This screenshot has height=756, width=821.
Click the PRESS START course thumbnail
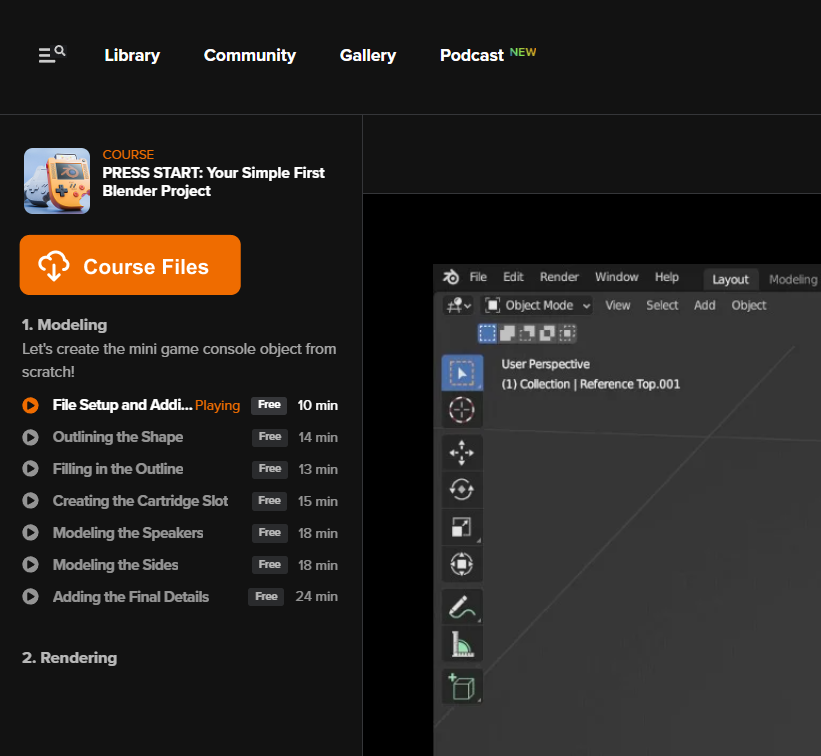[x=57, y=181]
